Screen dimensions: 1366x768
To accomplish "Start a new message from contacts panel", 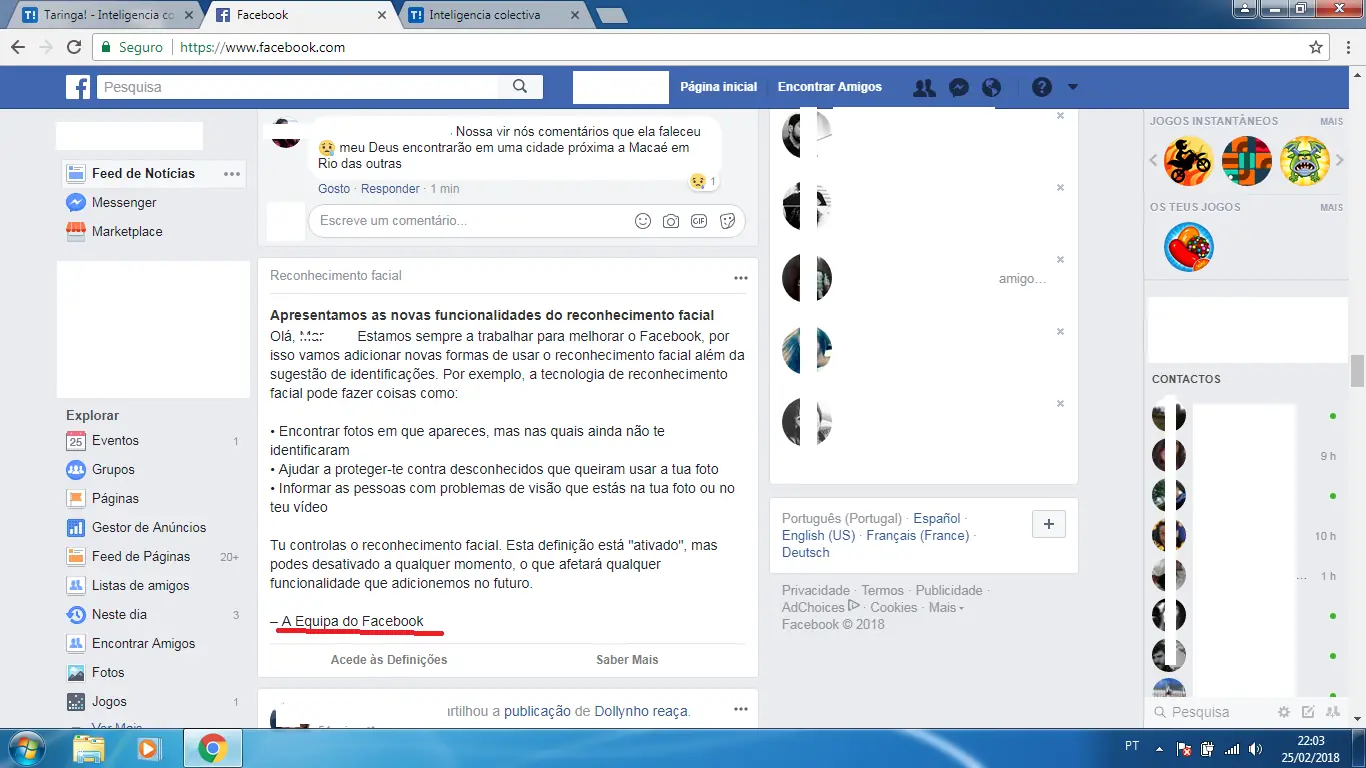I will tap(1308, 712).
